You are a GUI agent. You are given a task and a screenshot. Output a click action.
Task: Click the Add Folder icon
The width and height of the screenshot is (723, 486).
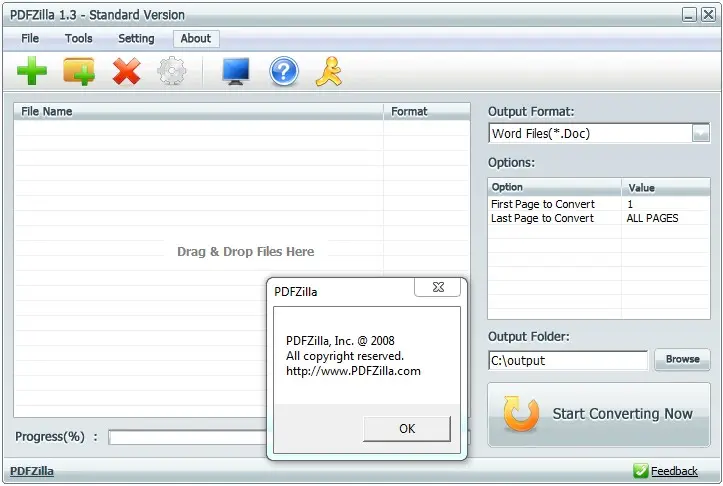(79, 71)
